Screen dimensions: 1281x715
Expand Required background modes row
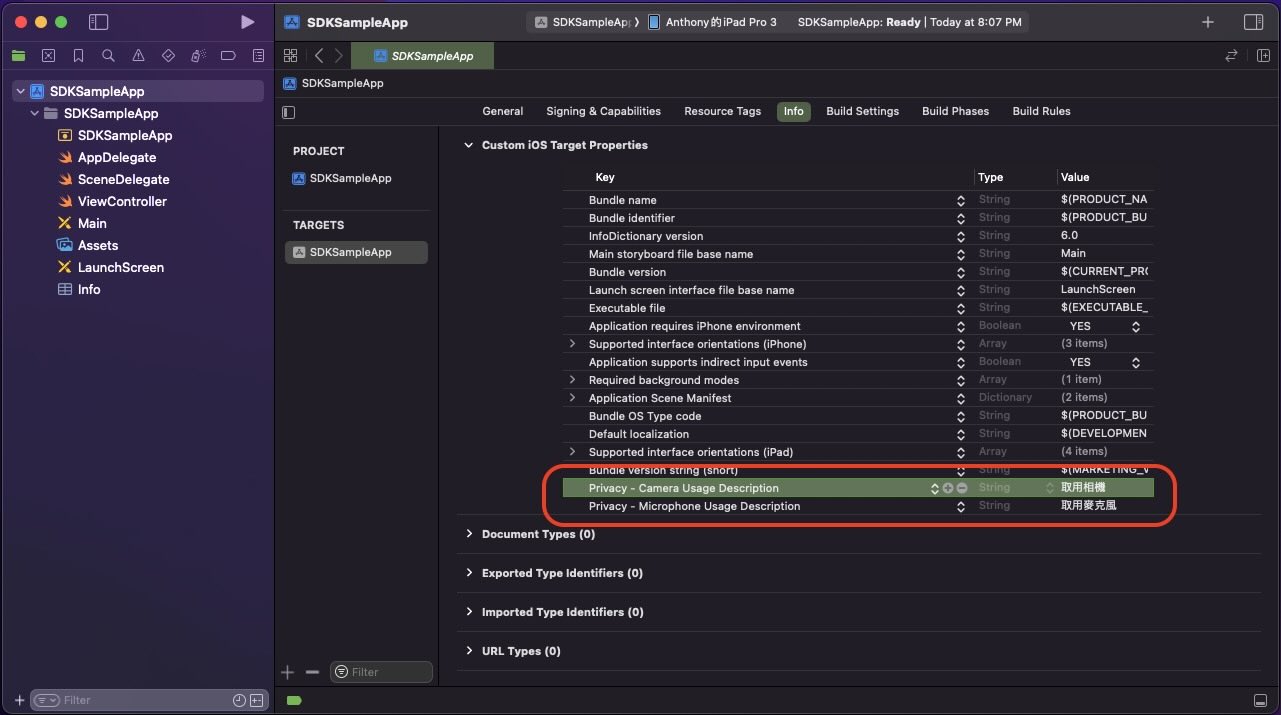tap(572, 380)
